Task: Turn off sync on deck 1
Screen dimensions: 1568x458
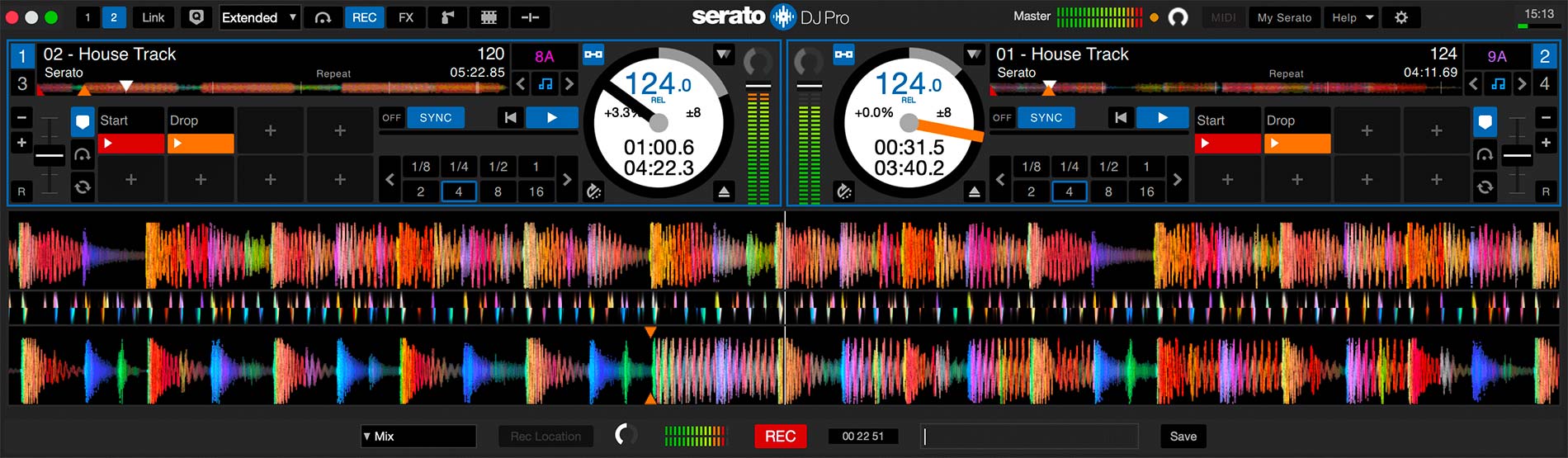Action: coord(391,118)
